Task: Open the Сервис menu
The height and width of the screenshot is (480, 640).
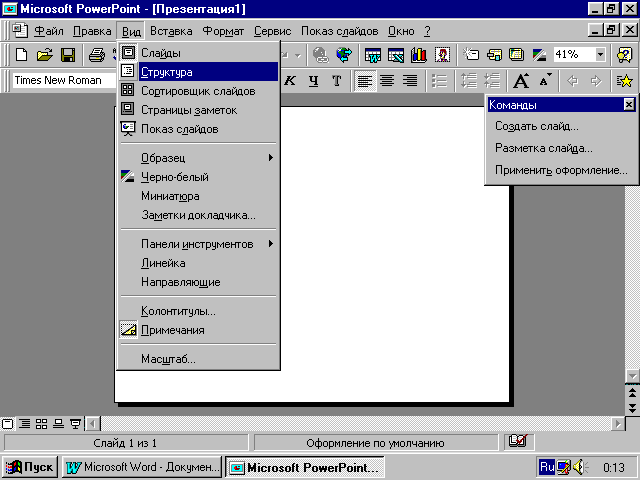Action: tap(272, 31)
